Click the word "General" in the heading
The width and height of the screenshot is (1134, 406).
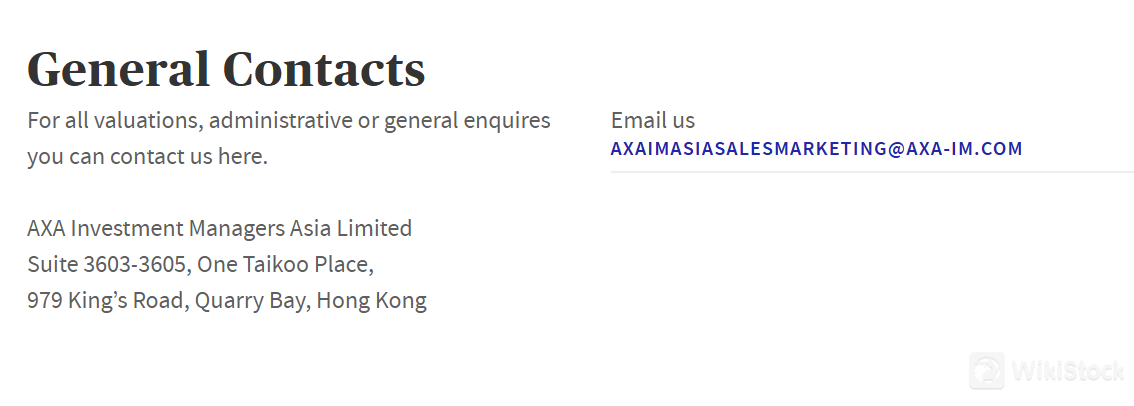tap(119, 69)
